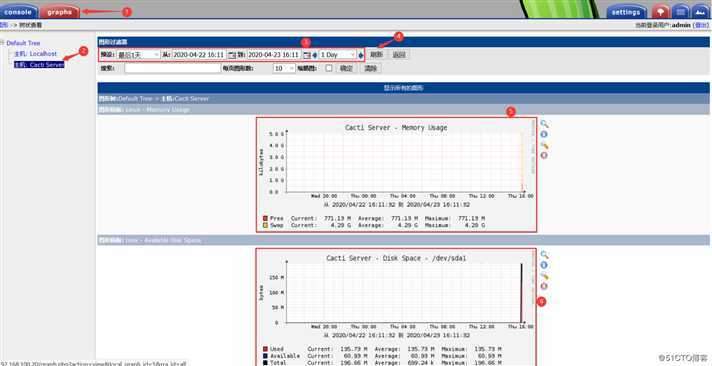Select Cacti Server host in tree
The width and height of the screenshot is (712, 366).
[x=39, y=64]
